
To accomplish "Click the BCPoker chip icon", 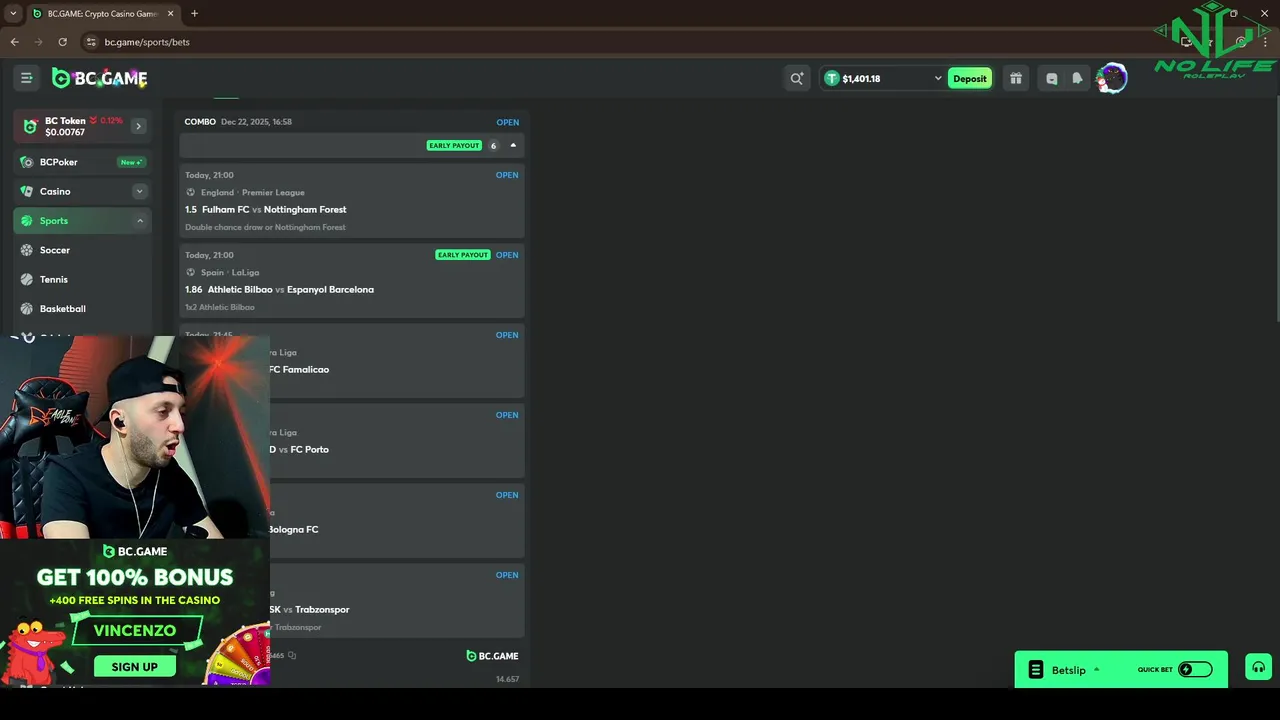I will (27, 162).
